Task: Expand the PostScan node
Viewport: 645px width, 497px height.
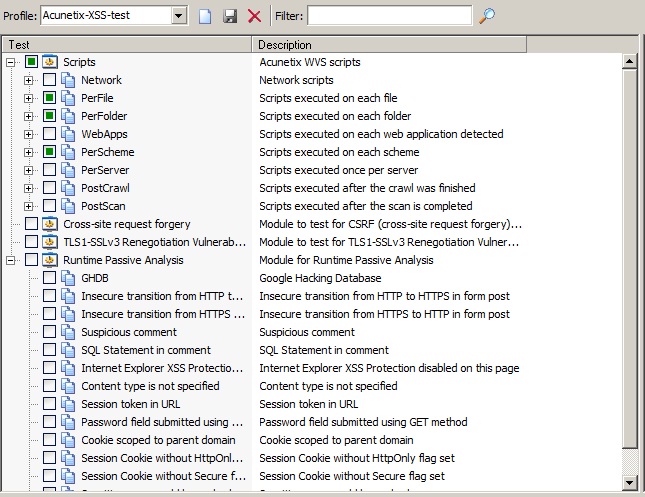Action: coord(28,207)
